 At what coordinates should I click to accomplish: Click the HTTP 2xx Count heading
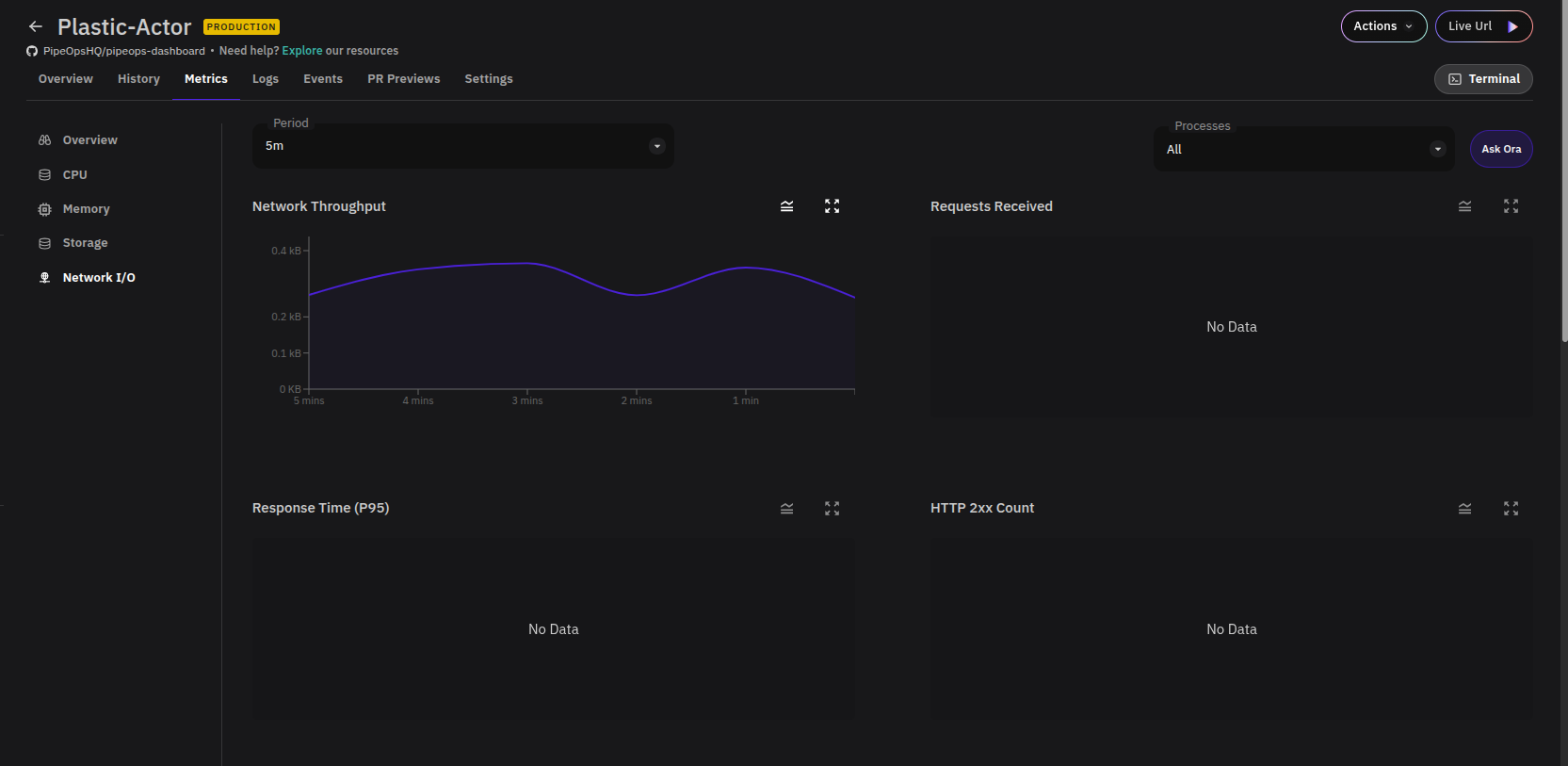click(982, 508)
